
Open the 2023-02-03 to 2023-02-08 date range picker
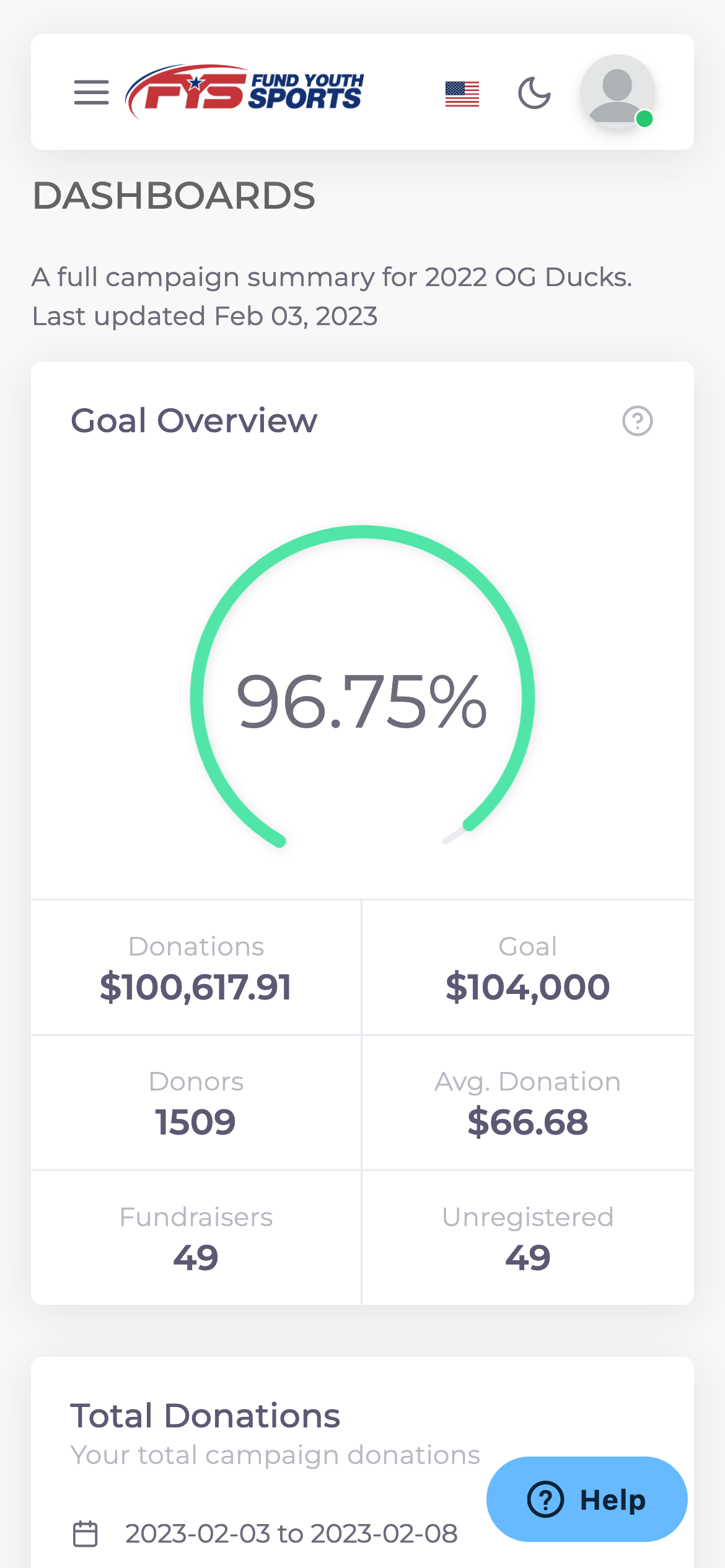point(291,1533)
